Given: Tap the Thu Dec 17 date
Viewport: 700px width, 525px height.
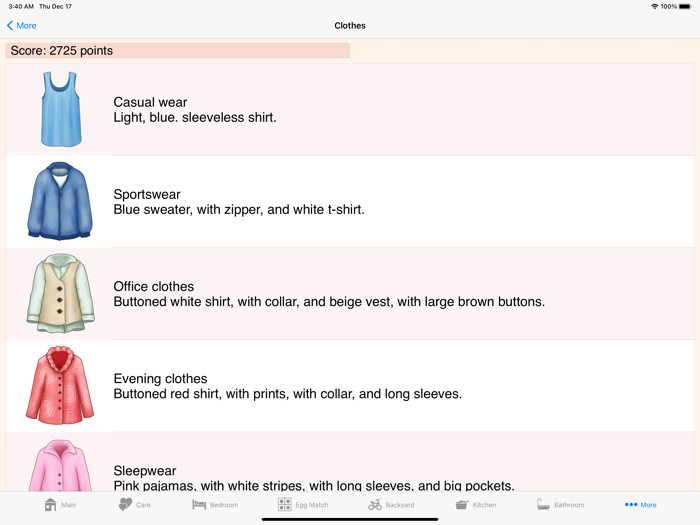Looking at the screenshot, I should [x=55, y=6].
